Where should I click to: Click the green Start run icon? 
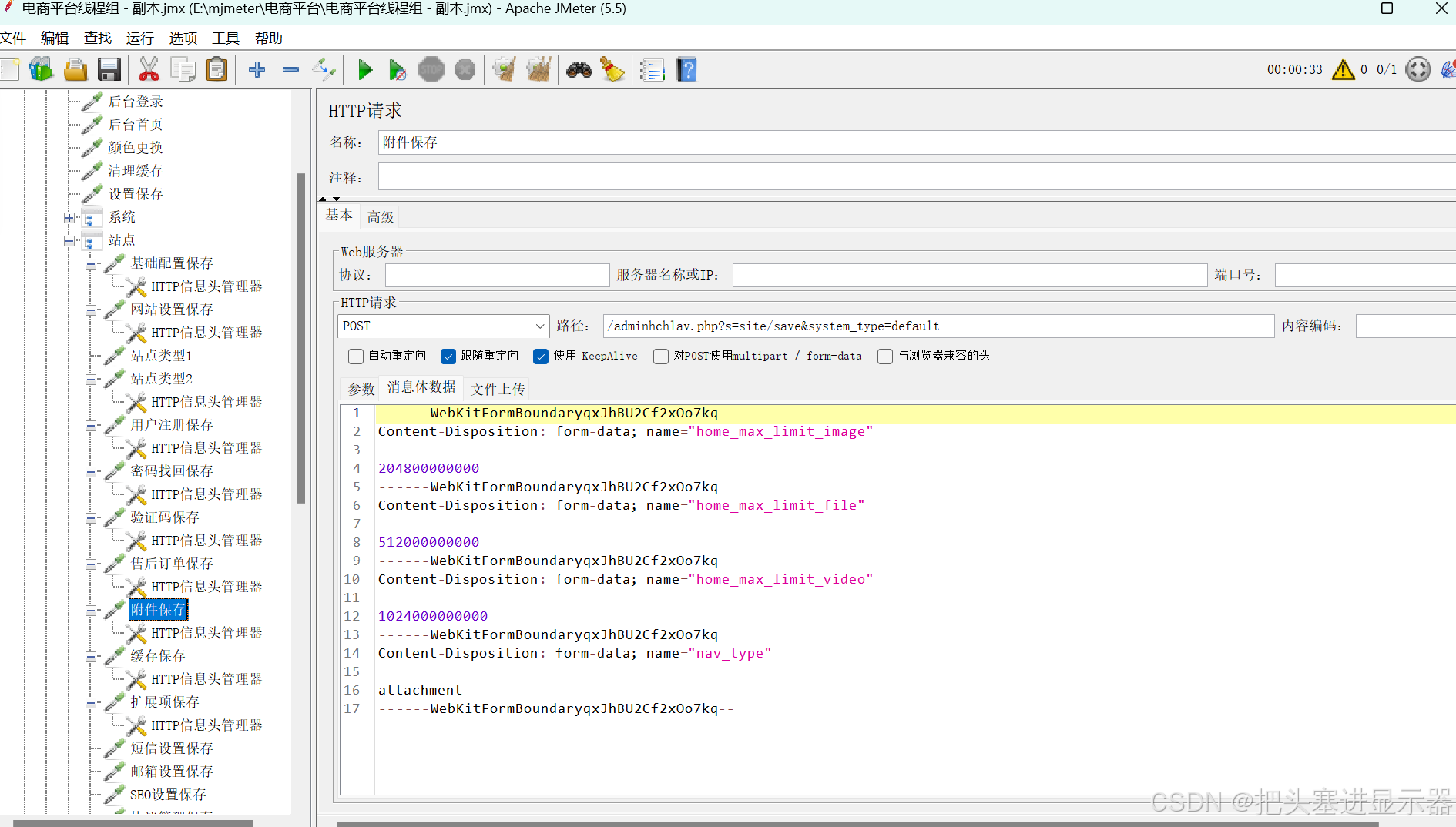pos(365,70)
